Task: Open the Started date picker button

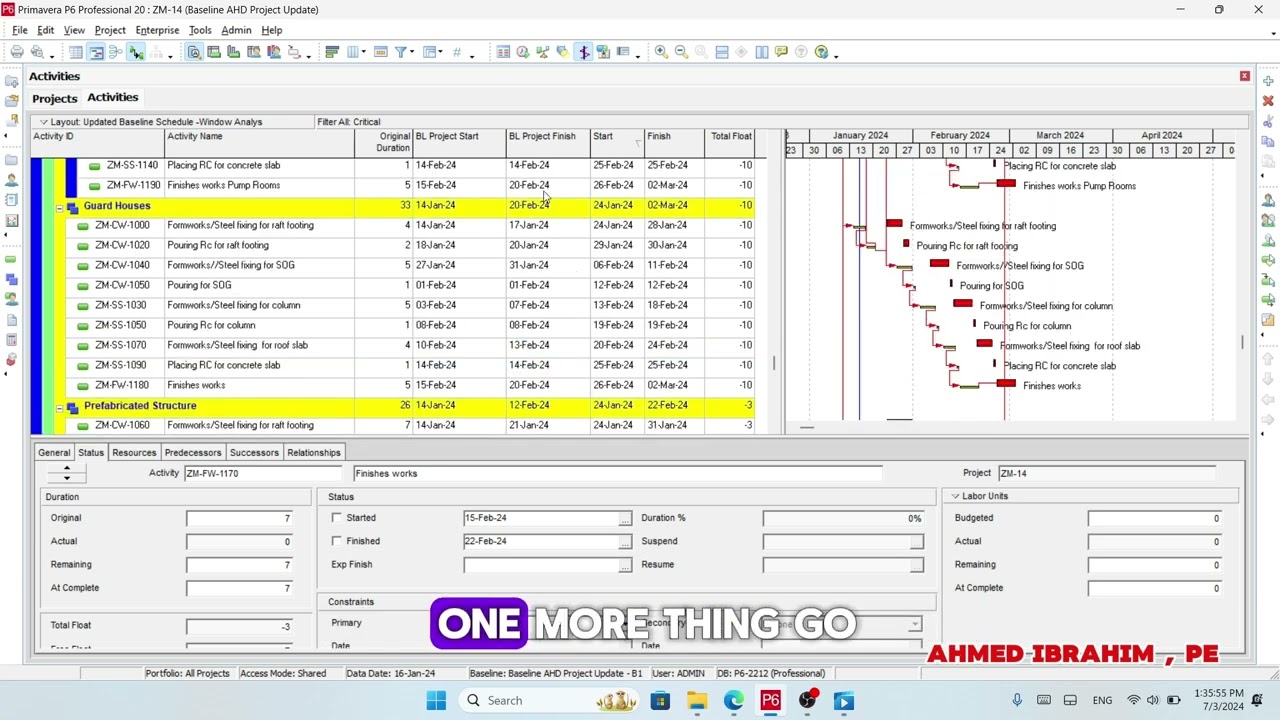Action: pyautogui.click(x=625, y=518)
